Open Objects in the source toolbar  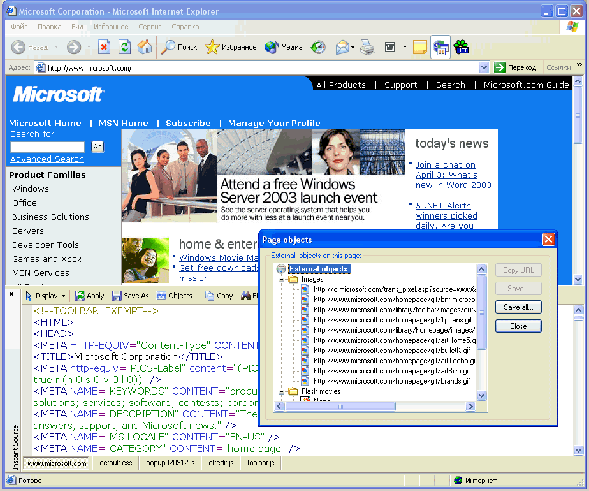175,296
